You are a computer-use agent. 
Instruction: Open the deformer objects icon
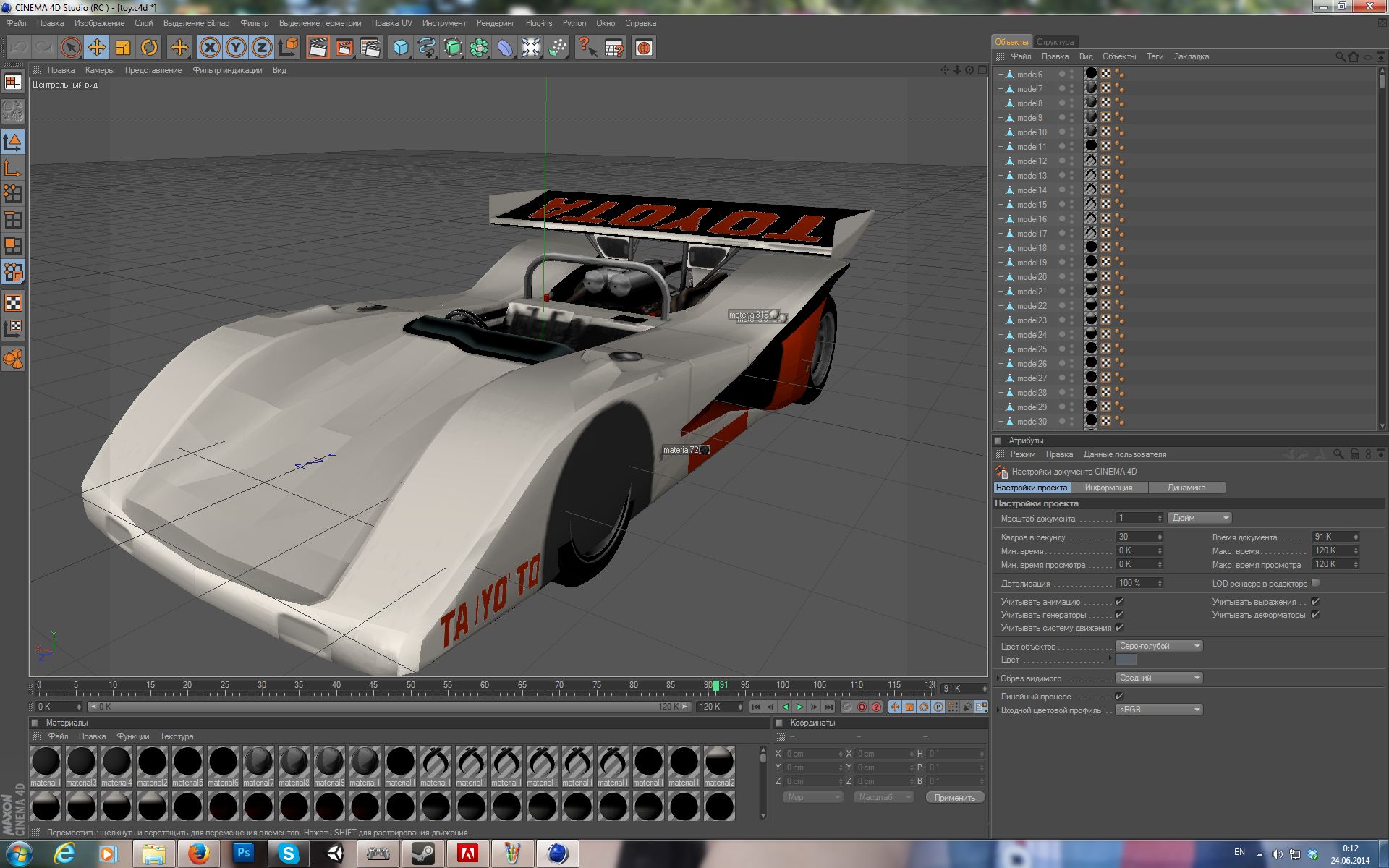click(x=505, y=48)
